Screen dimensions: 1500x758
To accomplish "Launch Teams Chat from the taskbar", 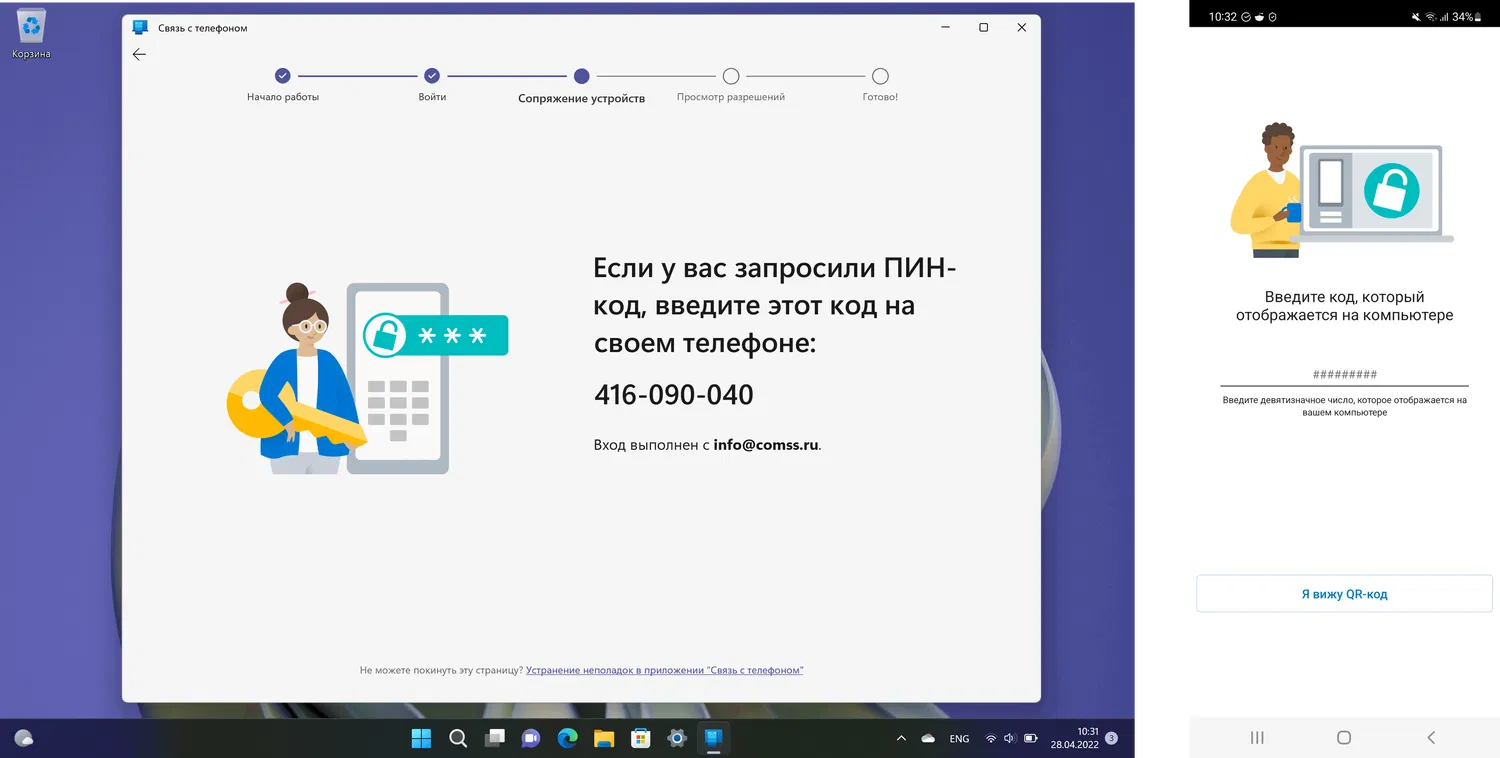I will click(x=531, y=738).
